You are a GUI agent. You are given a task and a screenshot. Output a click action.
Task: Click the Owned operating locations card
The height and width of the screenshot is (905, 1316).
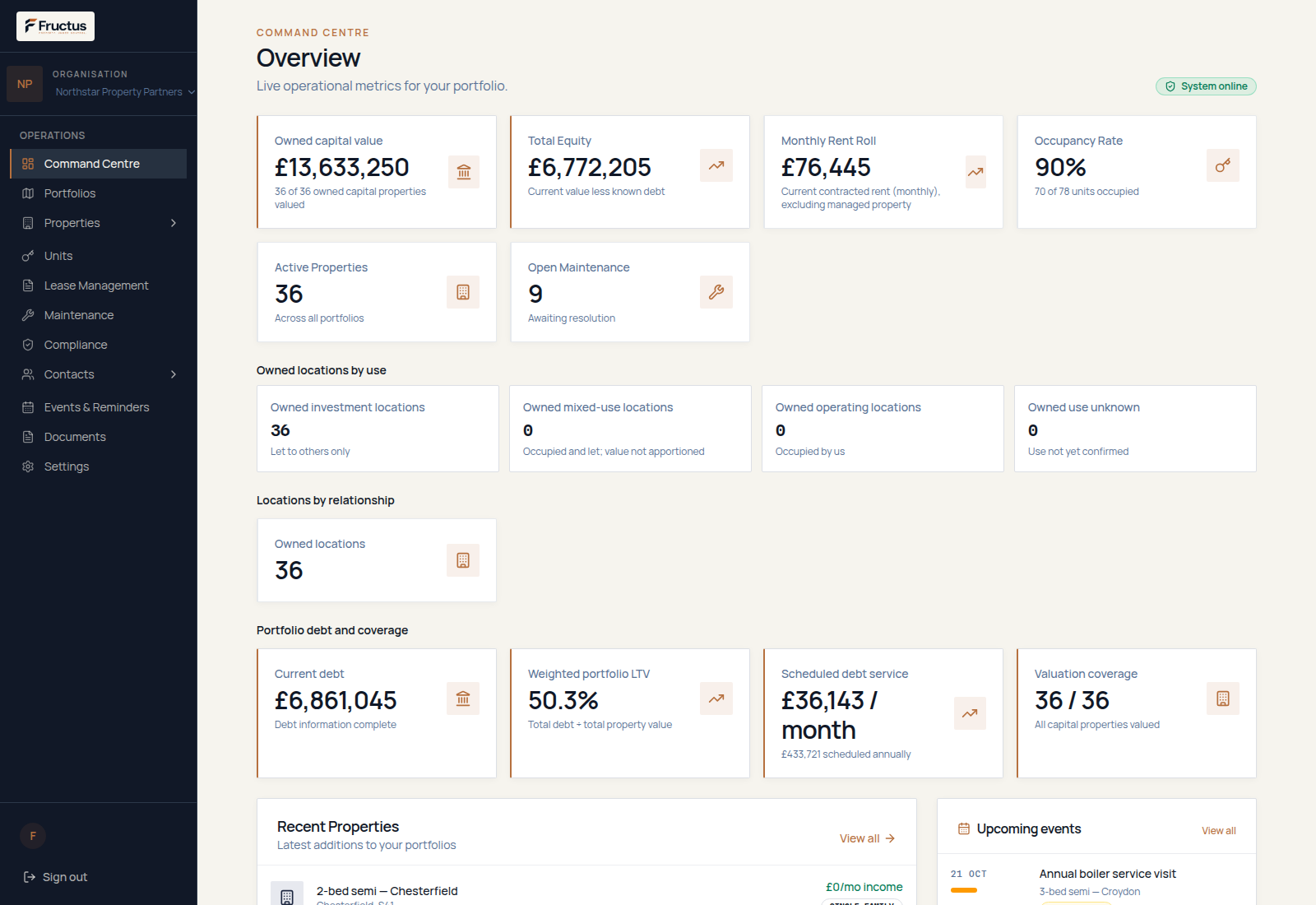click(x=883, y=429)
